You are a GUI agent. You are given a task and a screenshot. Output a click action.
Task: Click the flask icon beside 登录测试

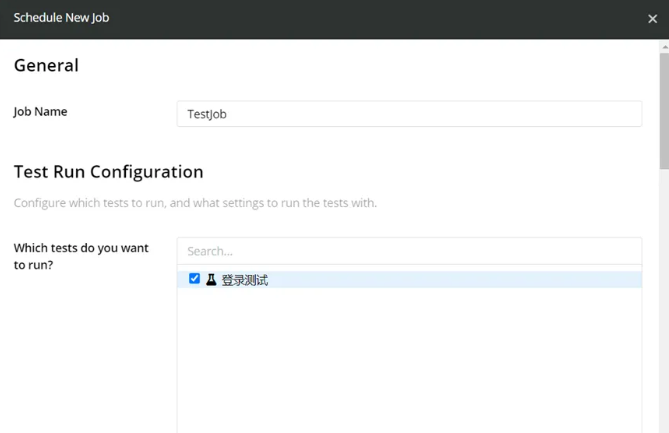[x=211, y=280]
